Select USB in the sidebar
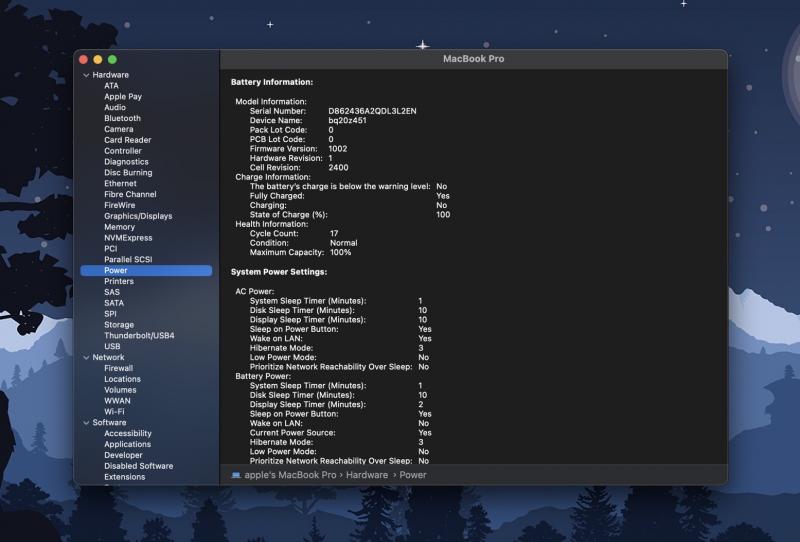The height and width of the screenshot is (542, 800). [112, 347]
